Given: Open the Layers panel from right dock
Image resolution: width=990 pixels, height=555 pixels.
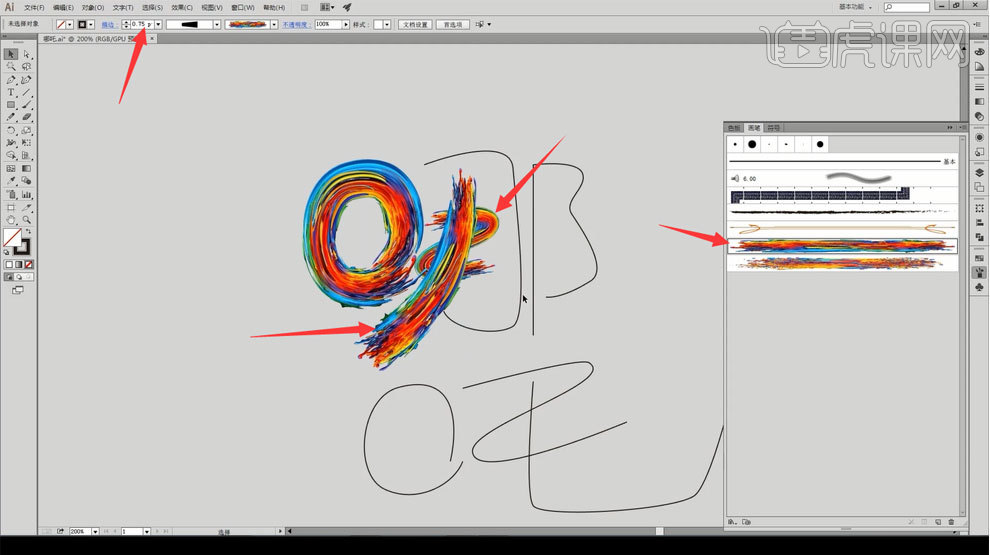Looking at the screenshot, I should (x=979, y=172).
